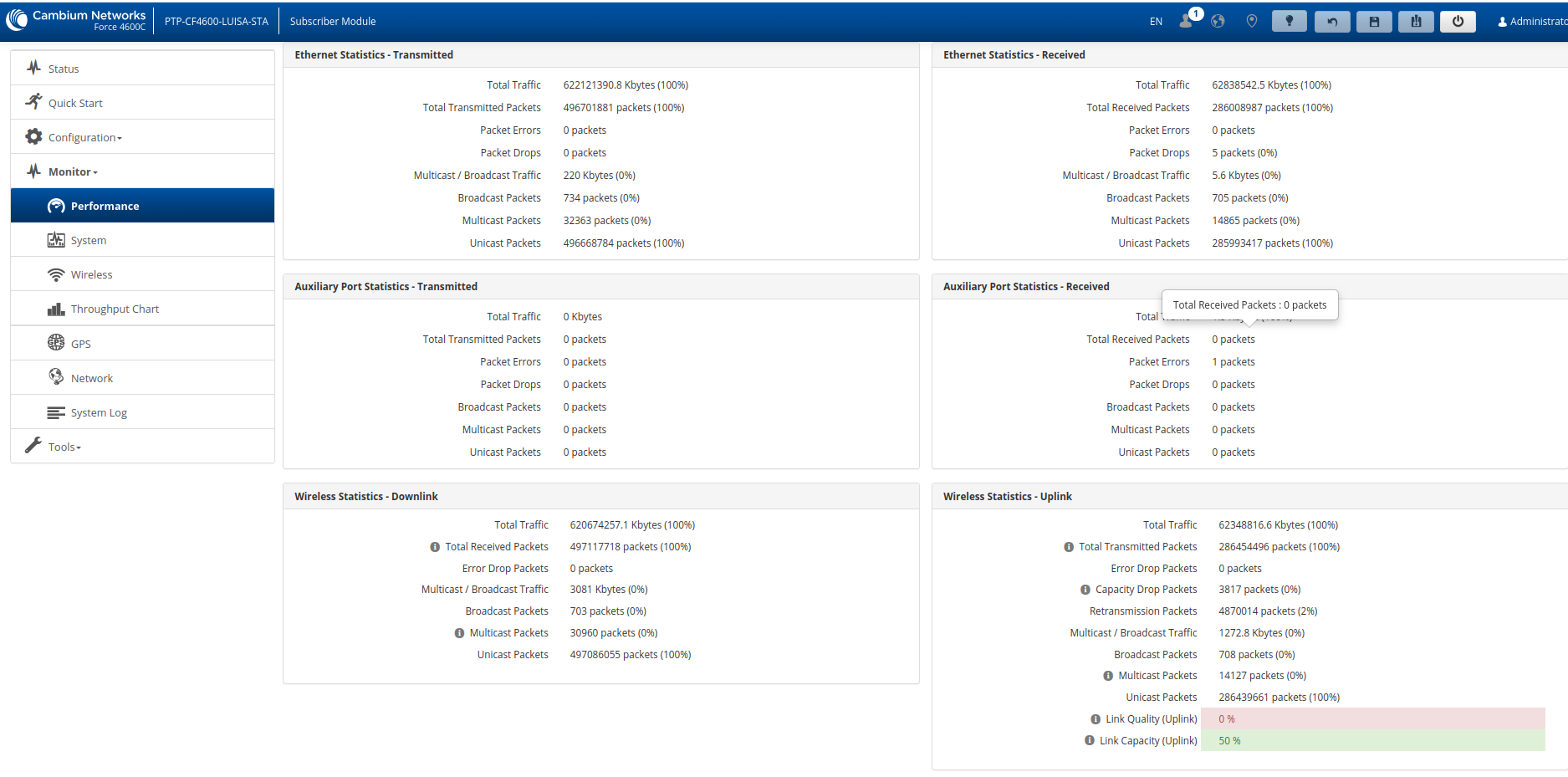This screenshot has width=1568, height=777.
Task: Click the save configuration floppy icon
Action: 1374,21
